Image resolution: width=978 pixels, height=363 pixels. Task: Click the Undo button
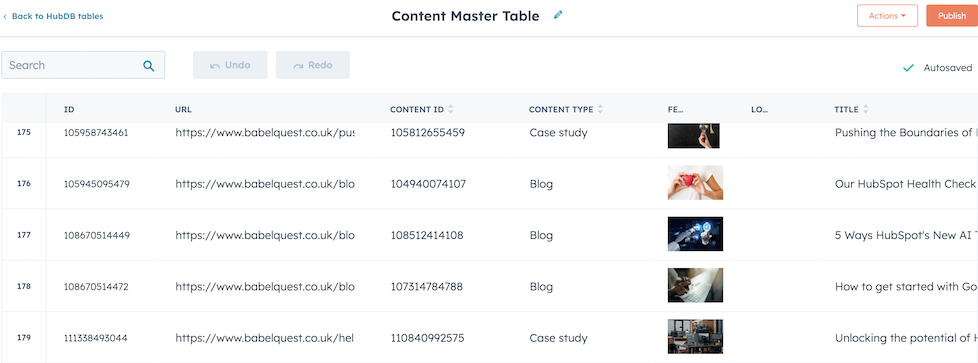[230, 65]
